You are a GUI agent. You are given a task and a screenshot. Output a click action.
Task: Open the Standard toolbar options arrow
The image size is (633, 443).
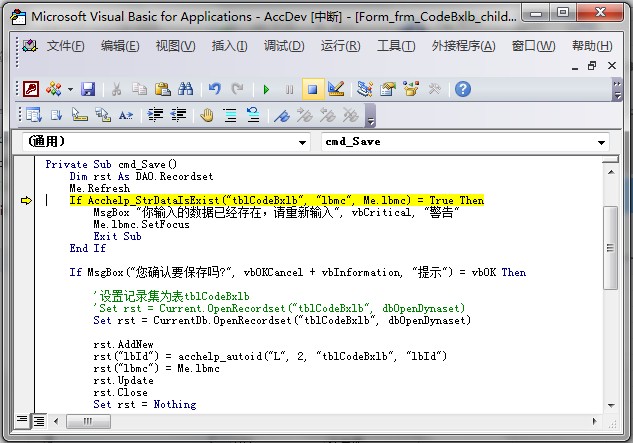617,90
